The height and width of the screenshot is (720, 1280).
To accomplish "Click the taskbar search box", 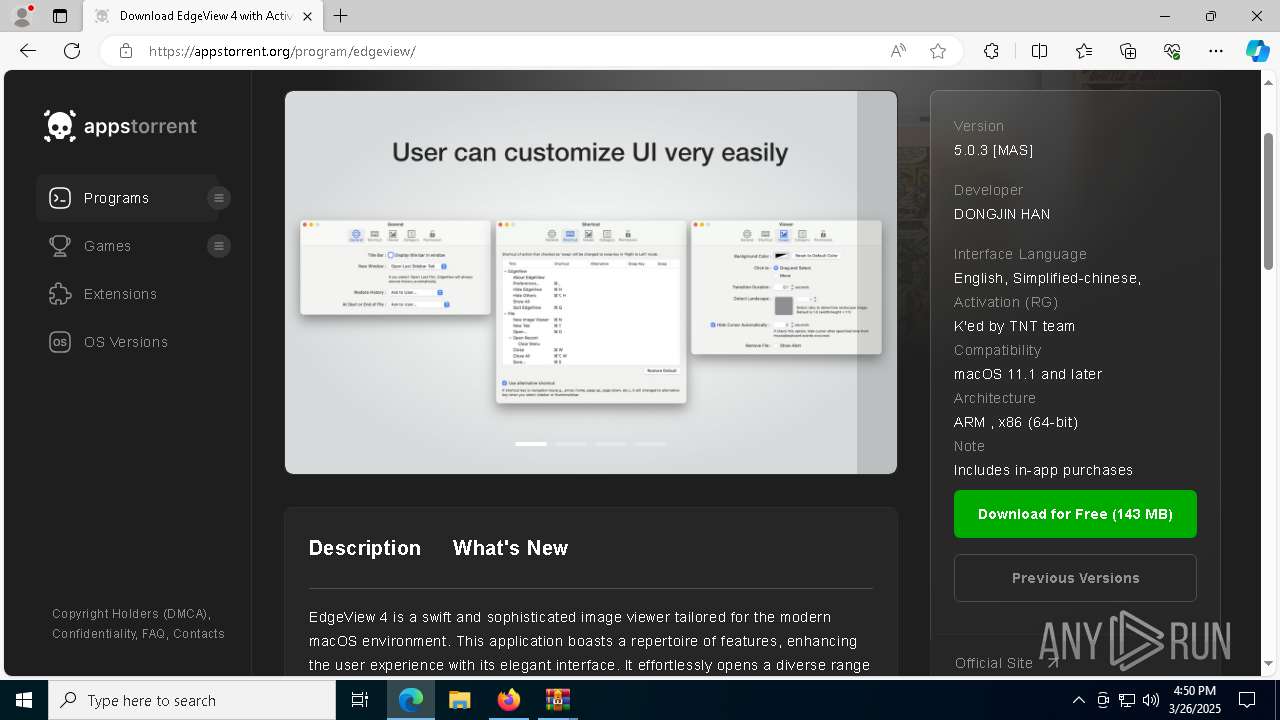I will click(x=192, y=700).
